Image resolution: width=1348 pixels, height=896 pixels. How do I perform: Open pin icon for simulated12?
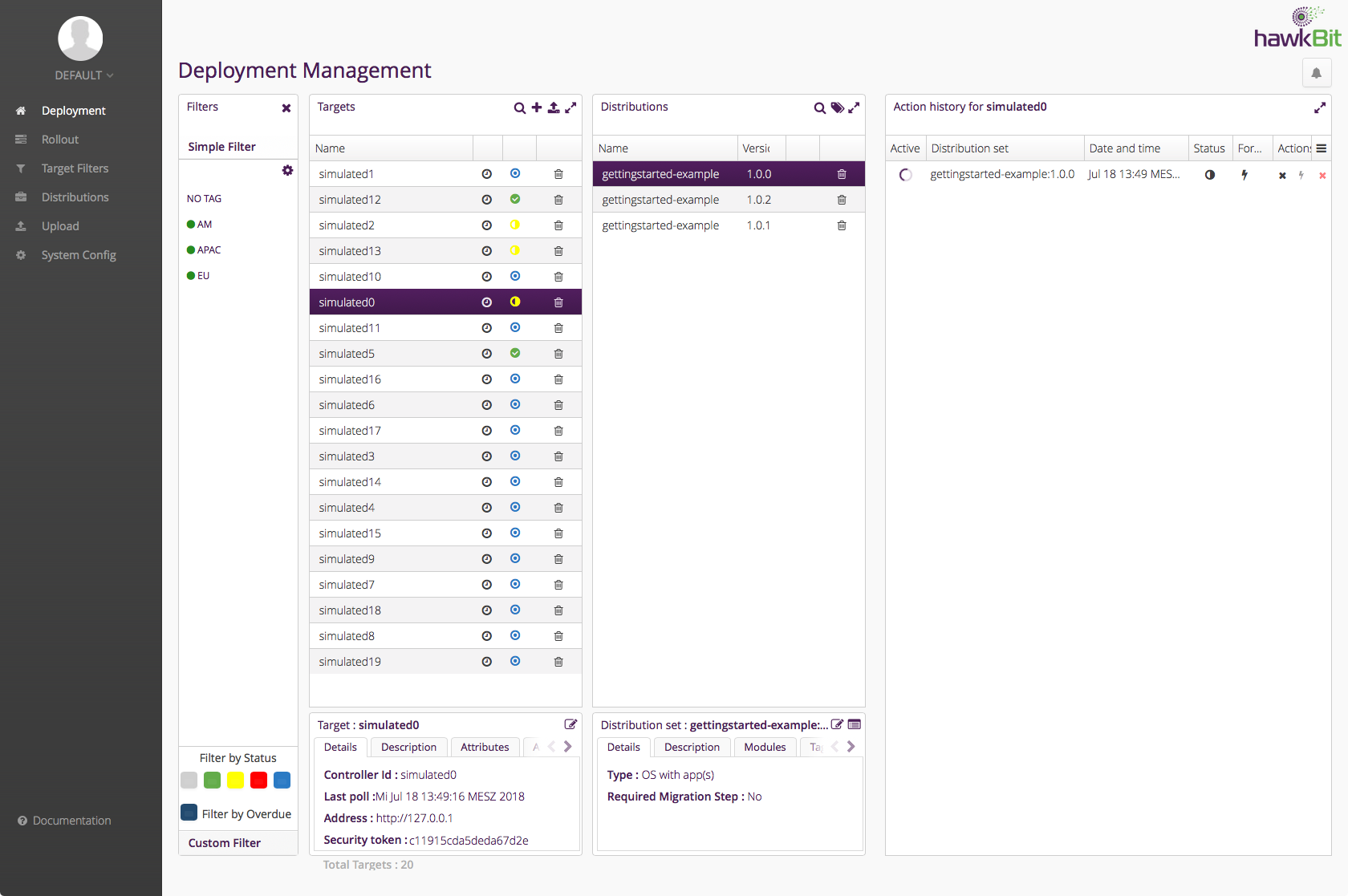(486, 200)
